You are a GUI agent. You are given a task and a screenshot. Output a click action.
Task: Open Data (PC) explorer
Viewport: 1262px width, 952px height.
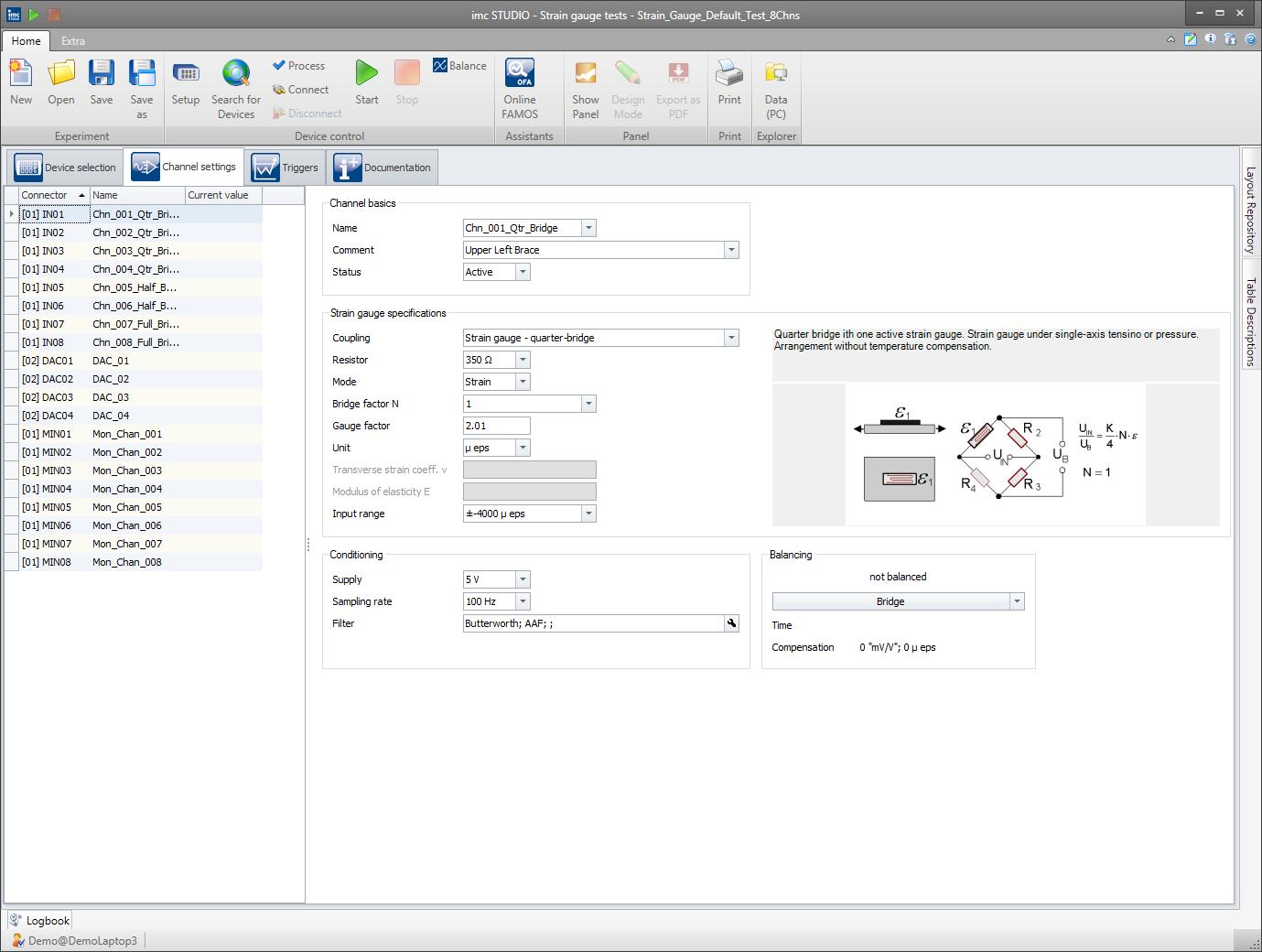click(x=776, y=89)
